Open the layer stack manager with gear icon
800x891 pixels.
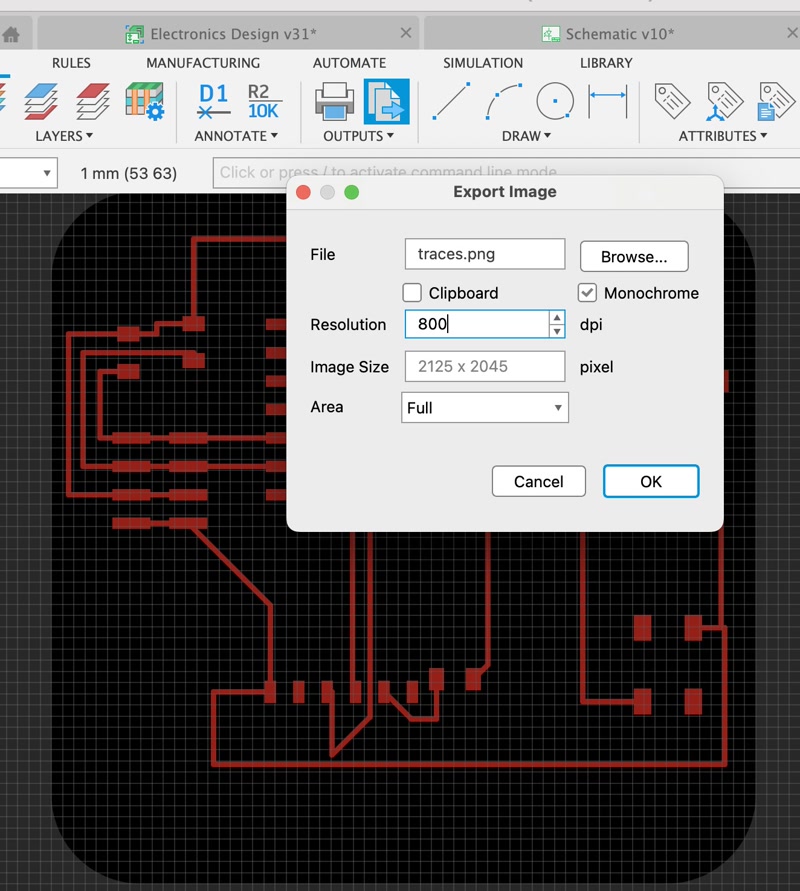click(144, 101)
